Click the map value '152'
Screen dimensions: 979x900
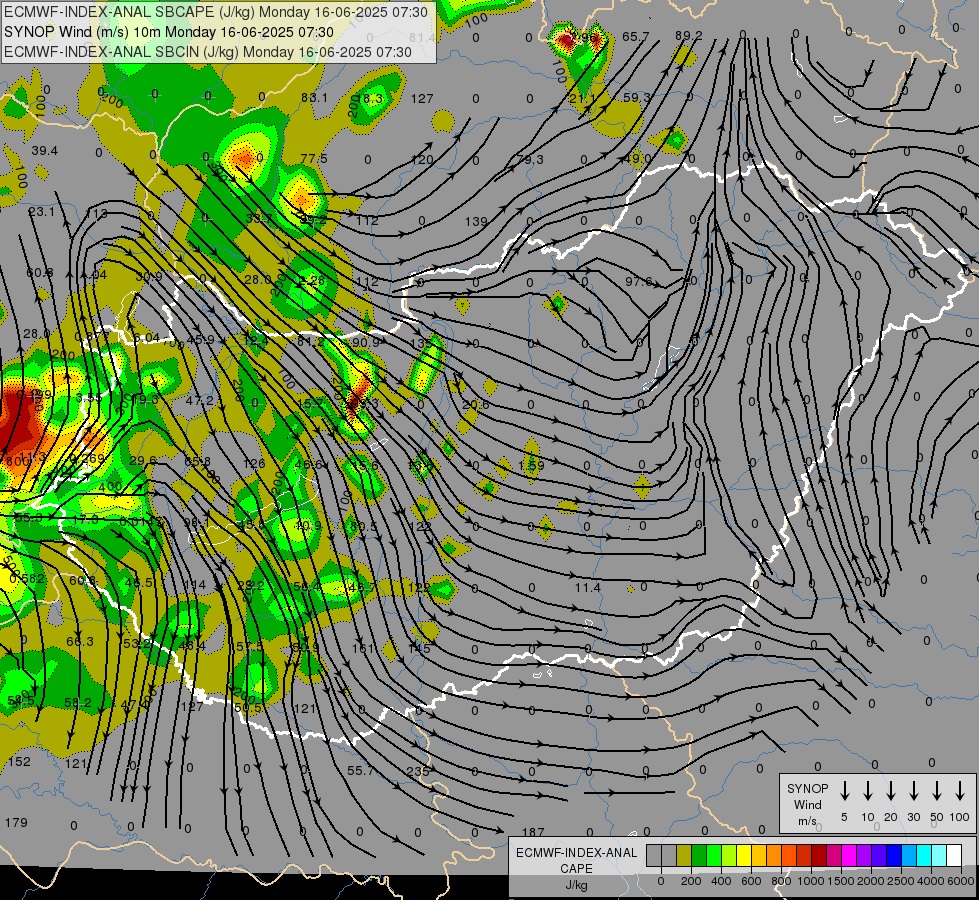[19, 761]
